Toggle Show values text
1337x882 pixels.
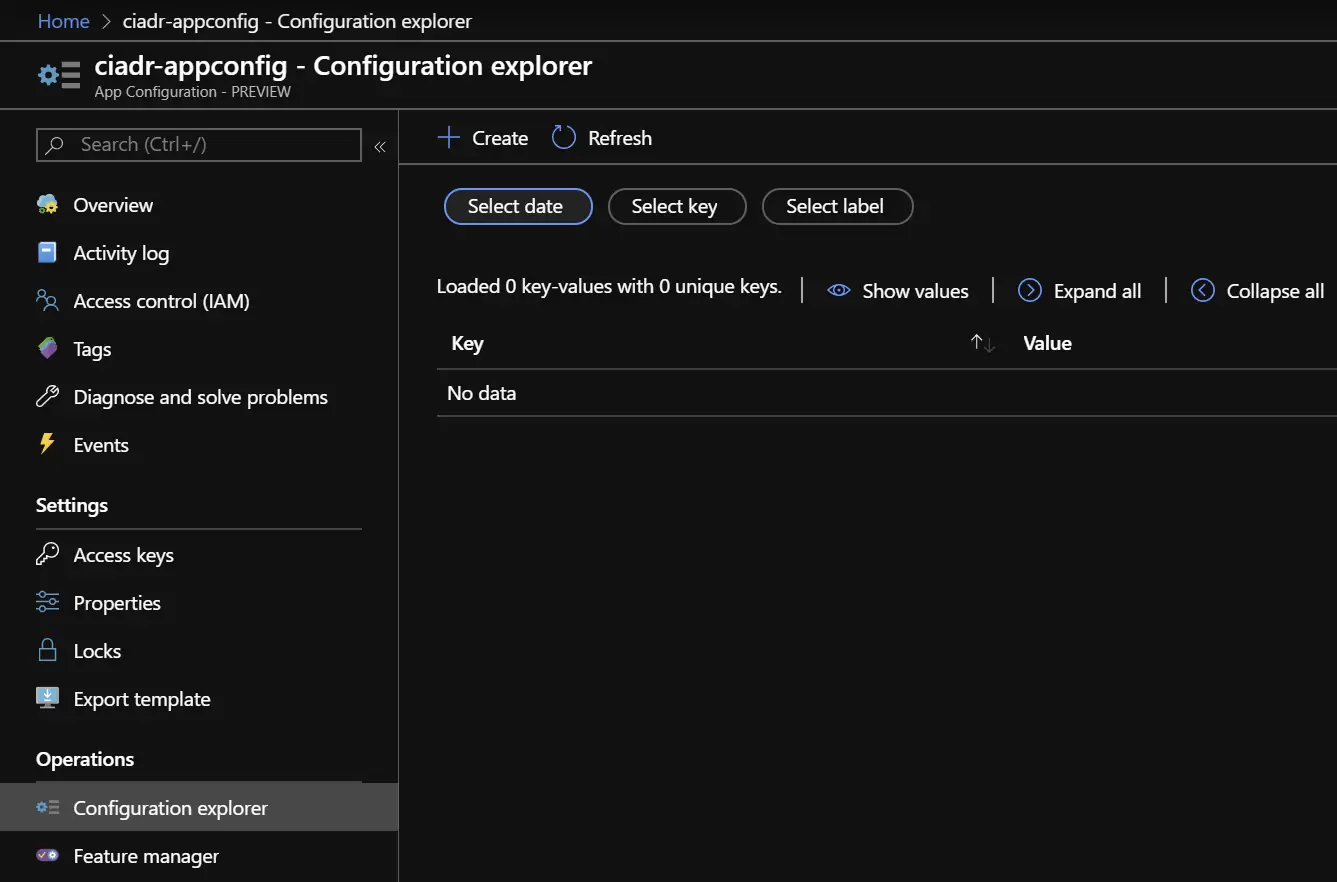click(915, 291)
